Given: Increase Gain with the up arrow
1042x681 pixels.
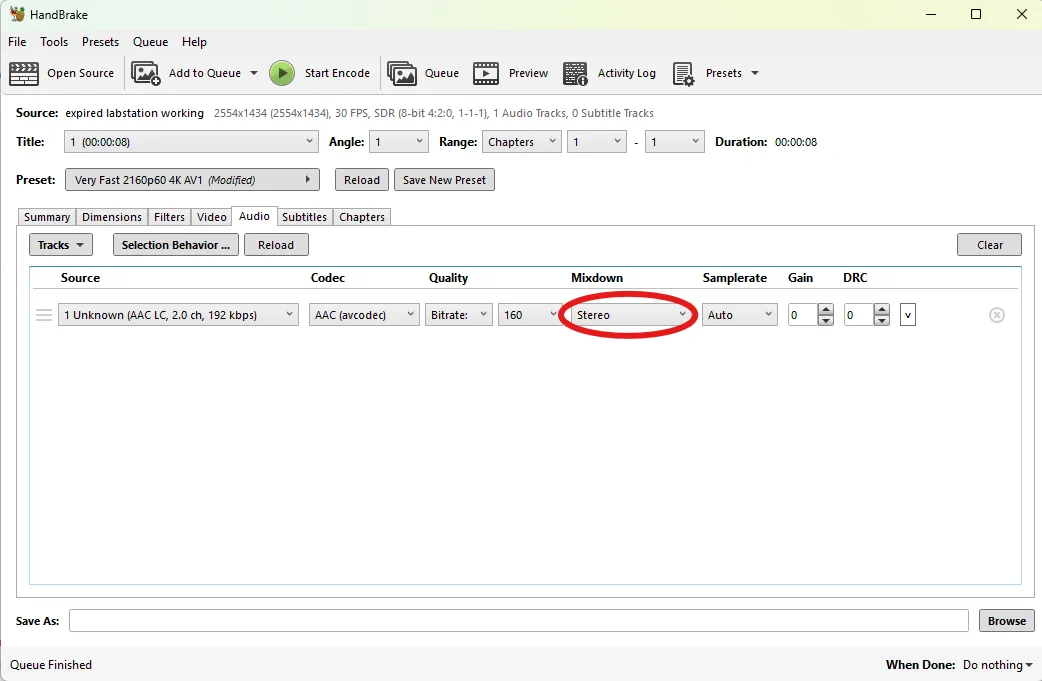Looking at the screenshot, I should click(x=825, y=310).
